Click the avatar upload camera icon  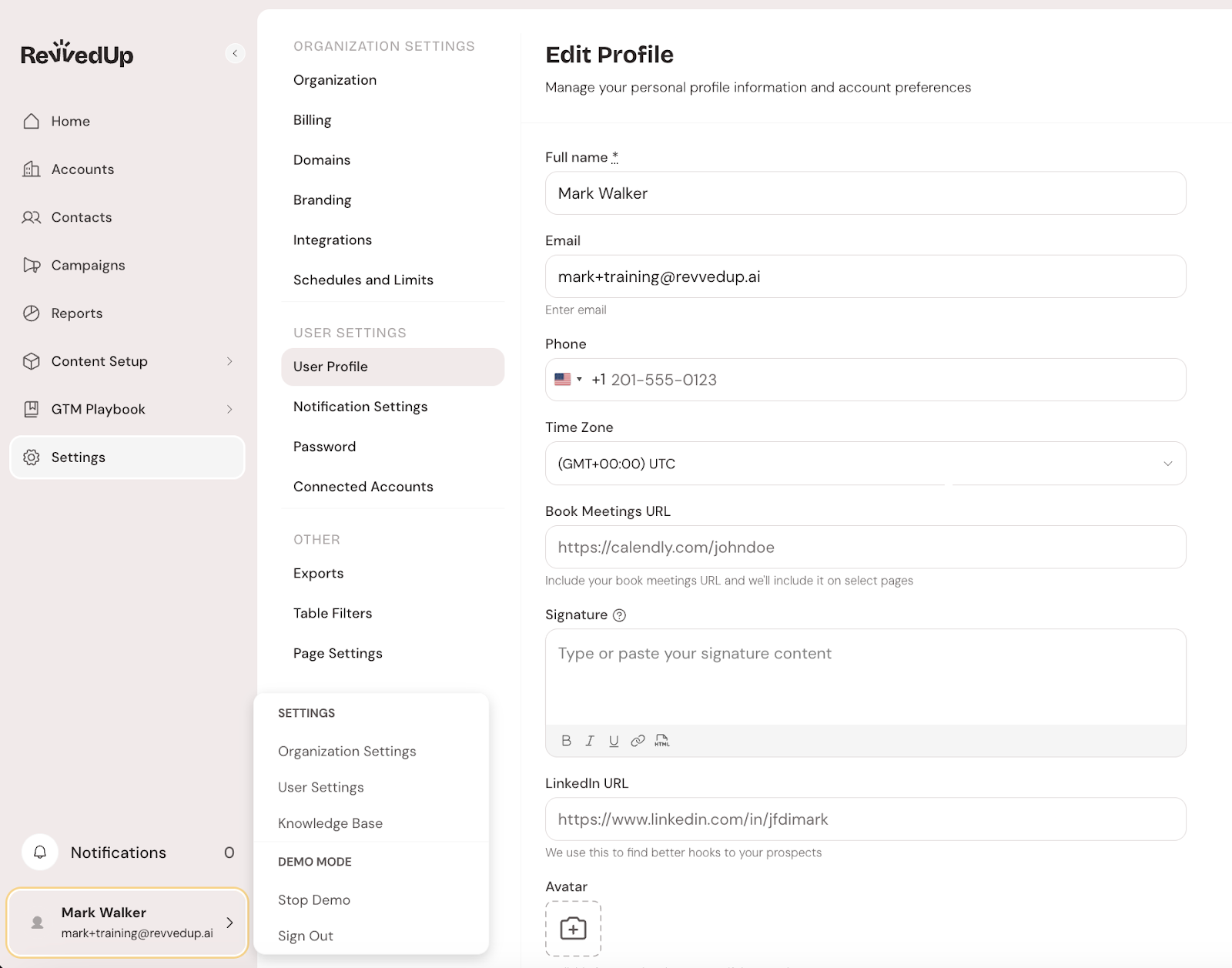coord(573,928)
